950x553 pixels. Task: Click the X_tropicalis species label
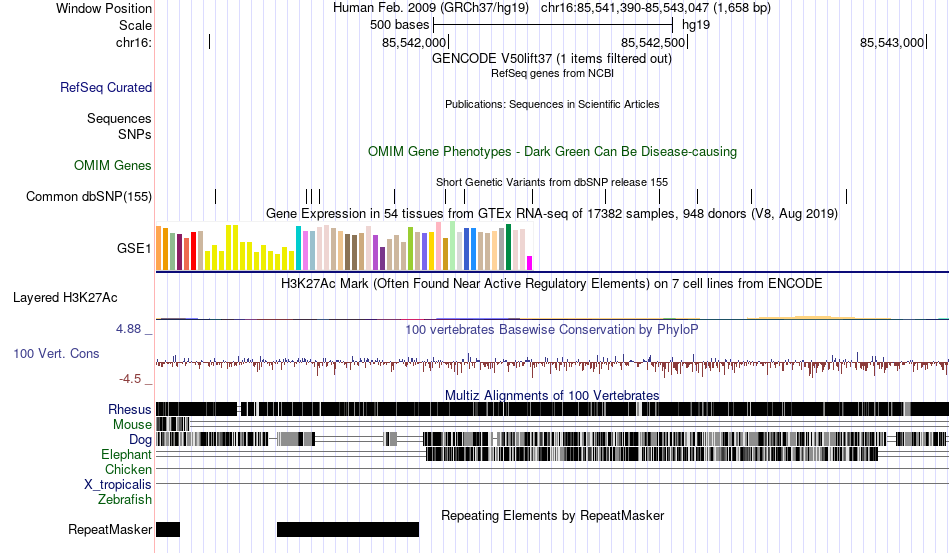click(118, 485)
